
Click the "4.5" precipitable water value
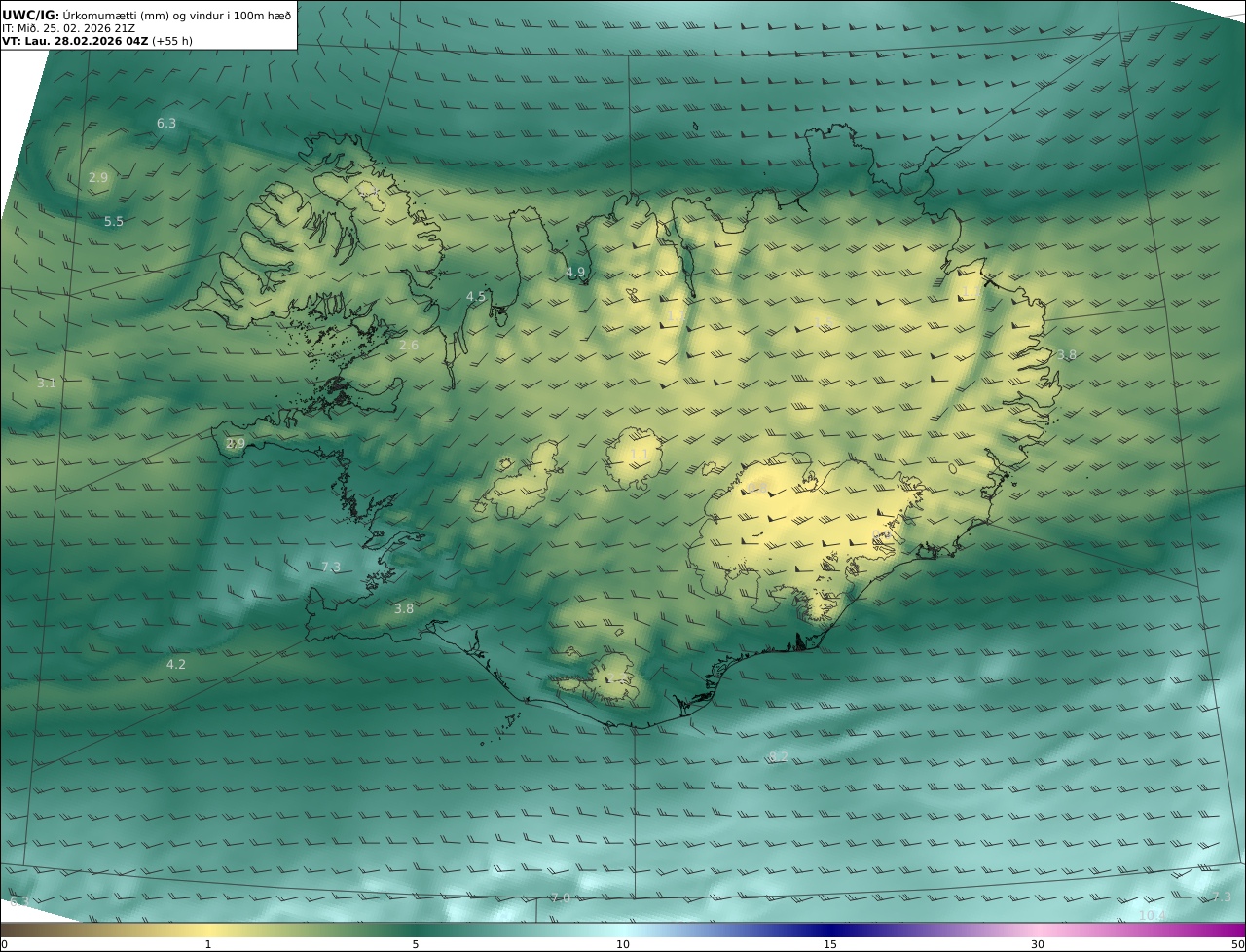(476, 296)
